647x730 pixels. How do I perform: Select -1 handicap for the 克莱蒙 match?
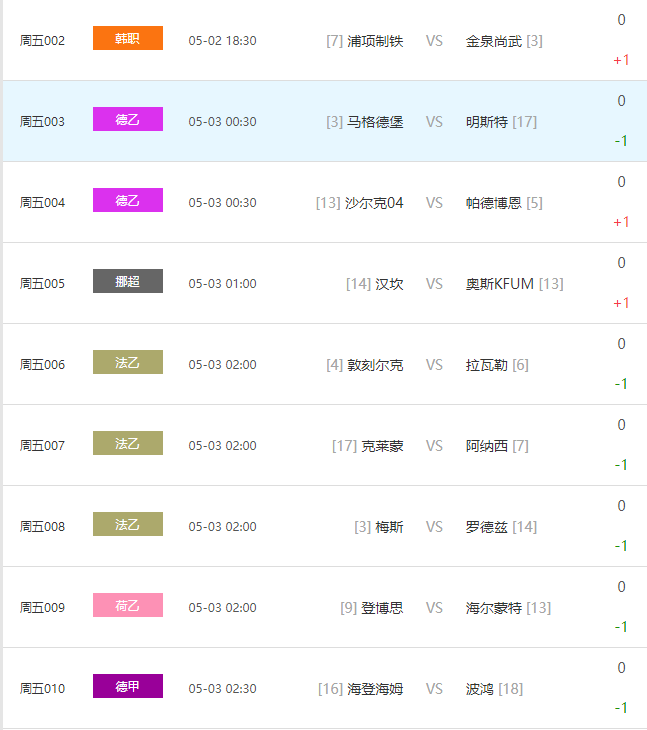click(621, 465)
